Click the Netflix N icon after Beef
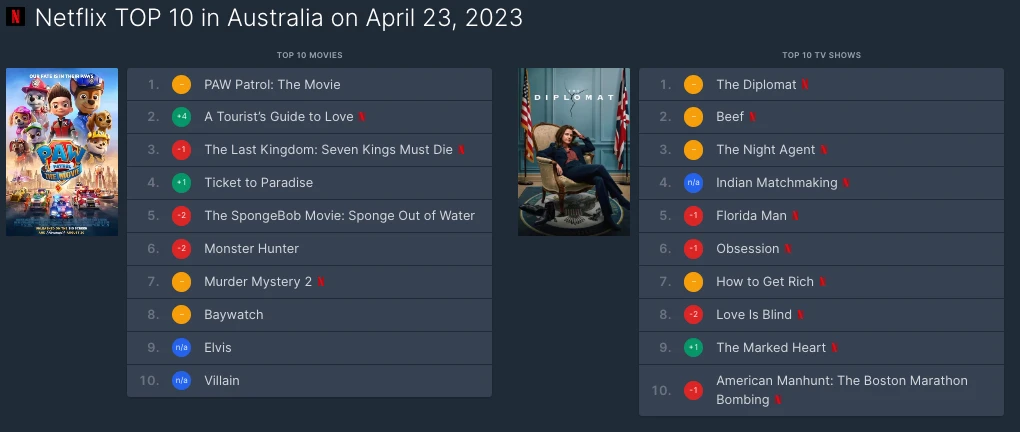The height and width of the screenshot is (432, 1020). (x=753, y=117)
